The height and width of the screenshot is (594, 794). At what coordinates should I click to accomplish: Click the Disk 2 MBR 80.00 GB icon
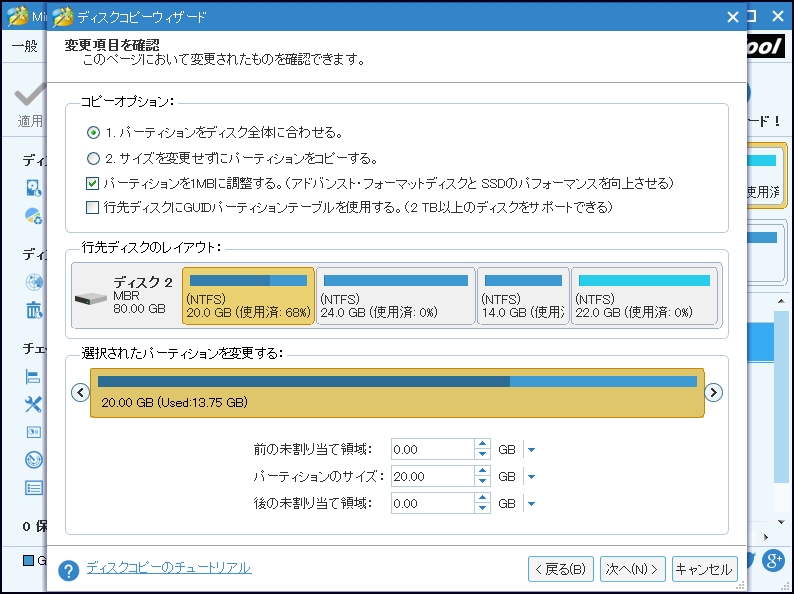click(91, 299)
